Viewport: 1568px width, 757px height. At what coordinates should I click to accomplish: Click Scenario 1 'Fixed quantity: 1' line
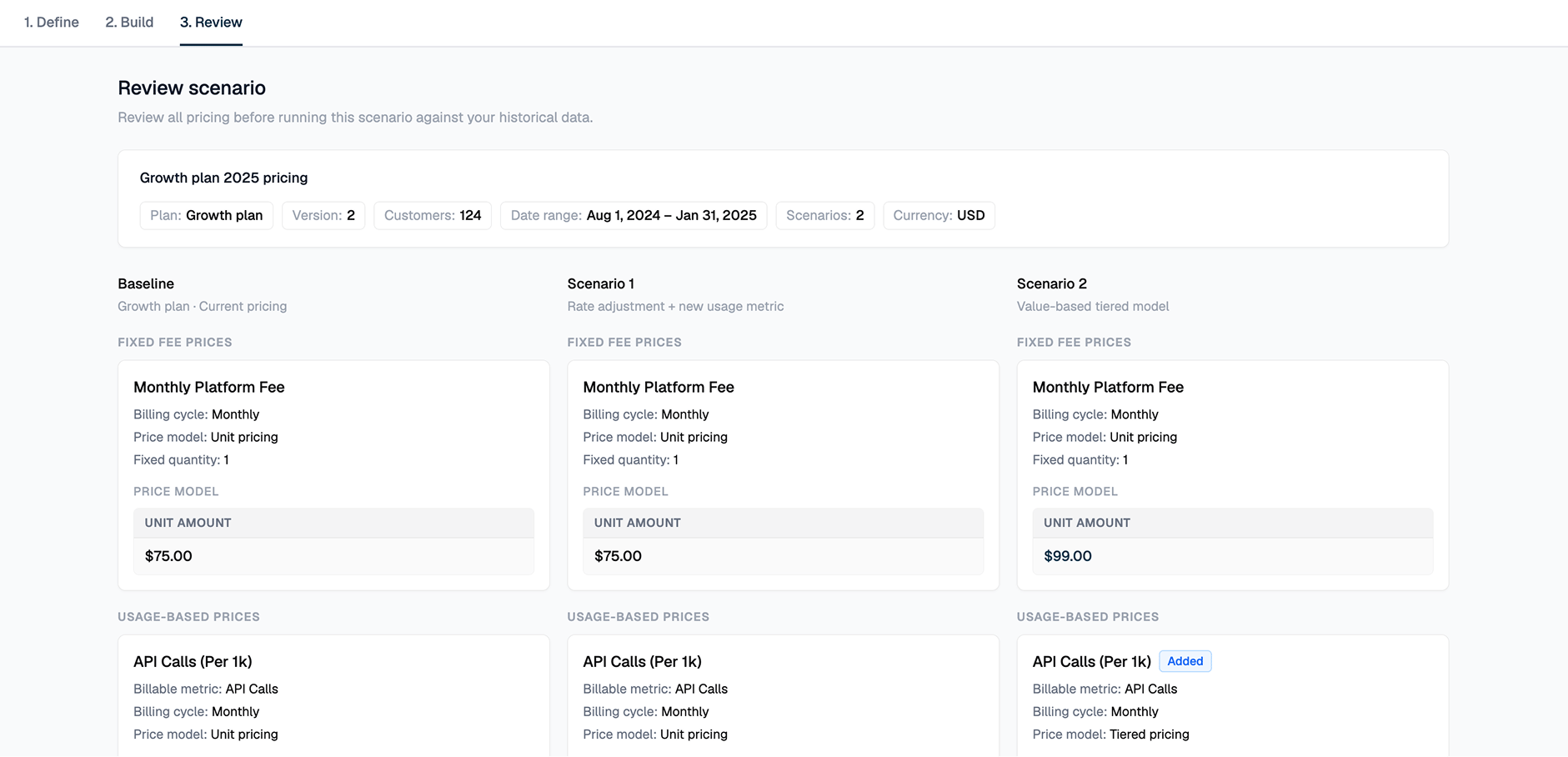pos(631,459)
